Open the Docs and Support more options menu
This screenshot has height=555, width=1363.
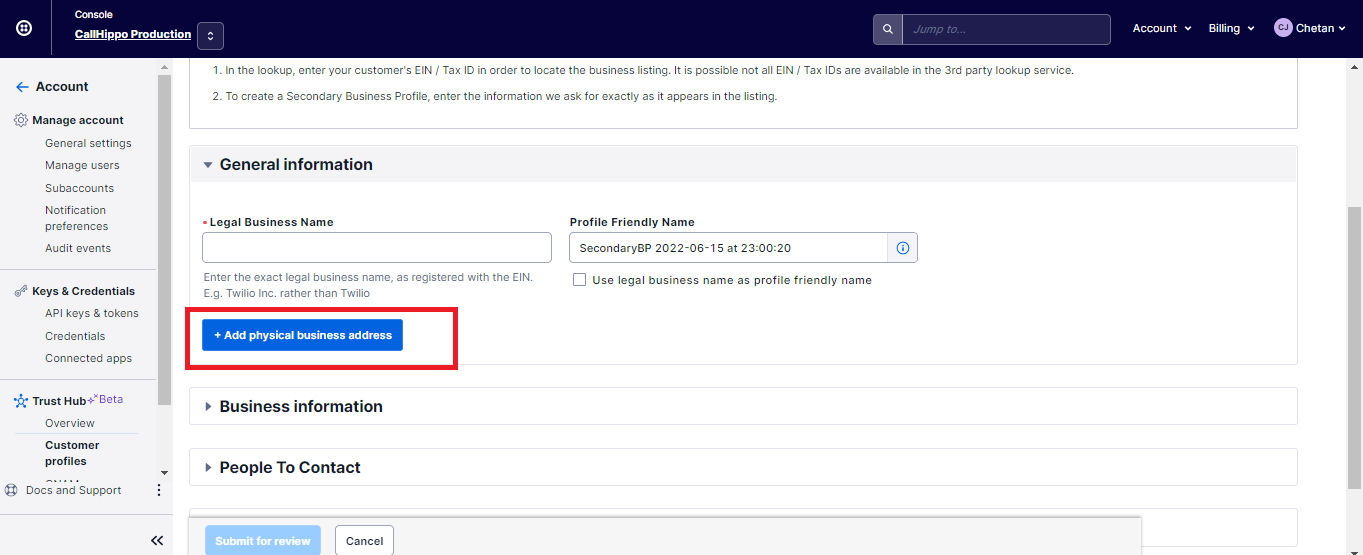click(x=158, y=490)
